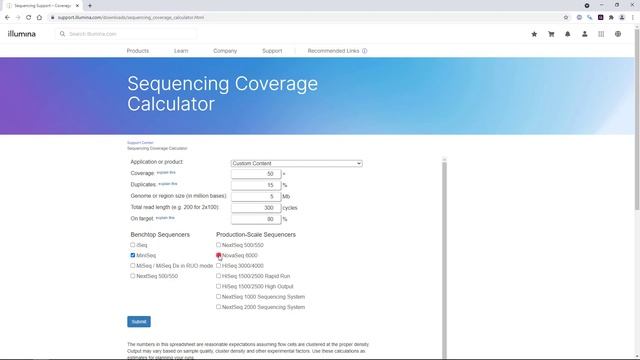Viewport: 640px width, 360px height.
Task: Check MiSeq / MiSeq Dx in RUO mode
Action: point(133,266)
